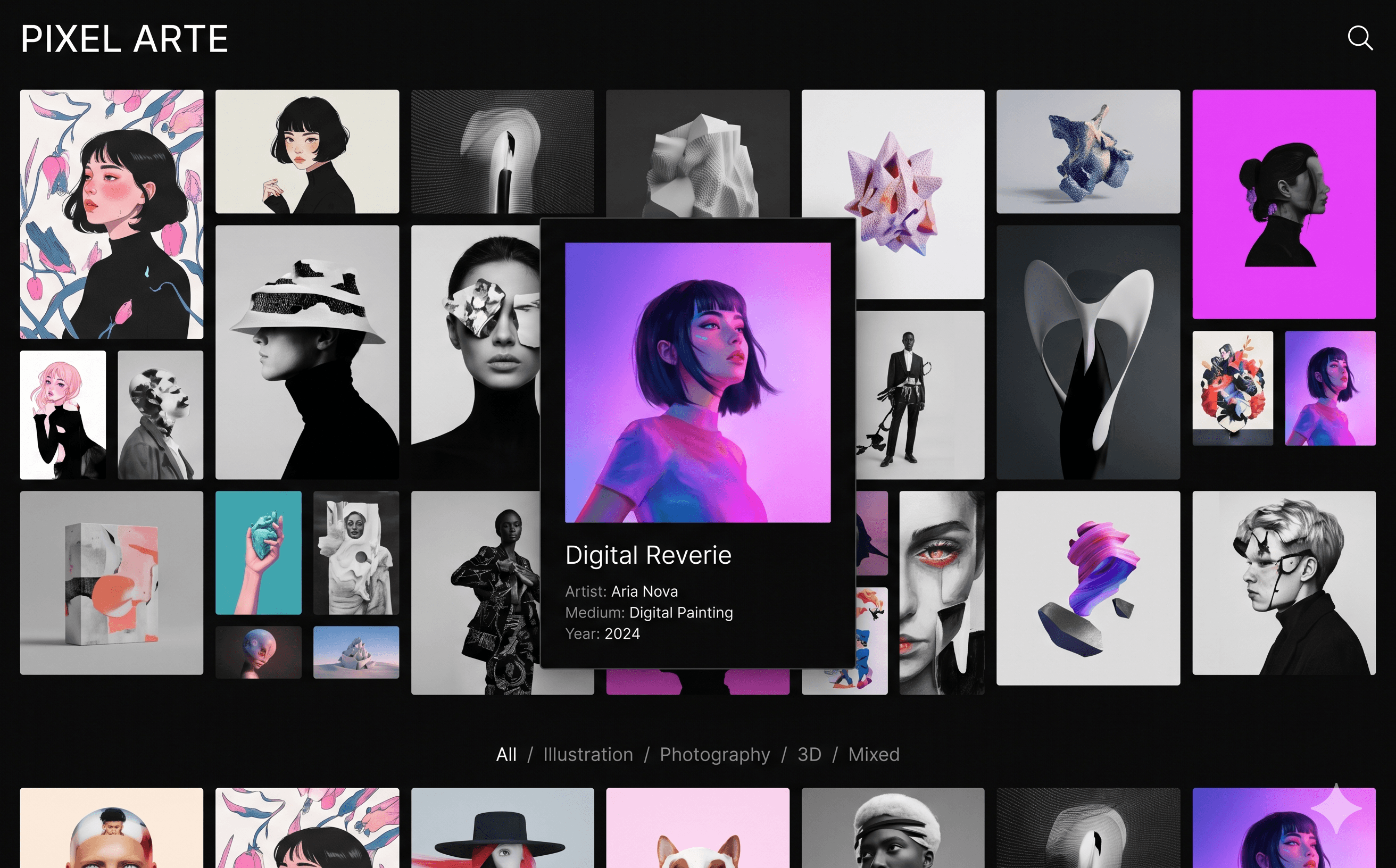Click the large Digital Reverie preview image

[697, 382]
